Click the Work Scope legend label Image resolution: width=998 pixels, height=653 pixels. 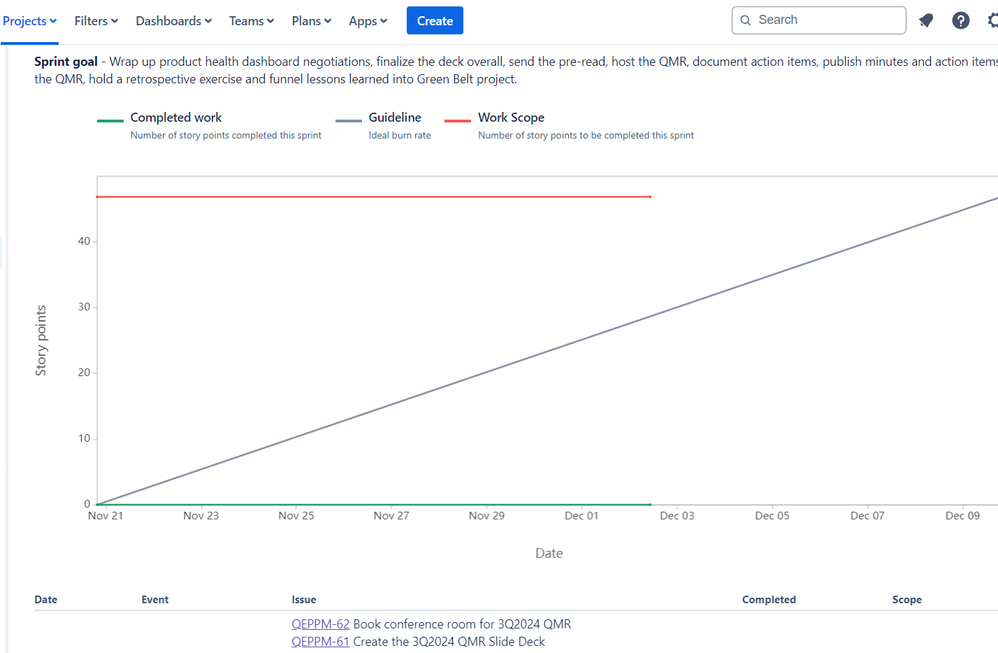click(x=511, y=117)
